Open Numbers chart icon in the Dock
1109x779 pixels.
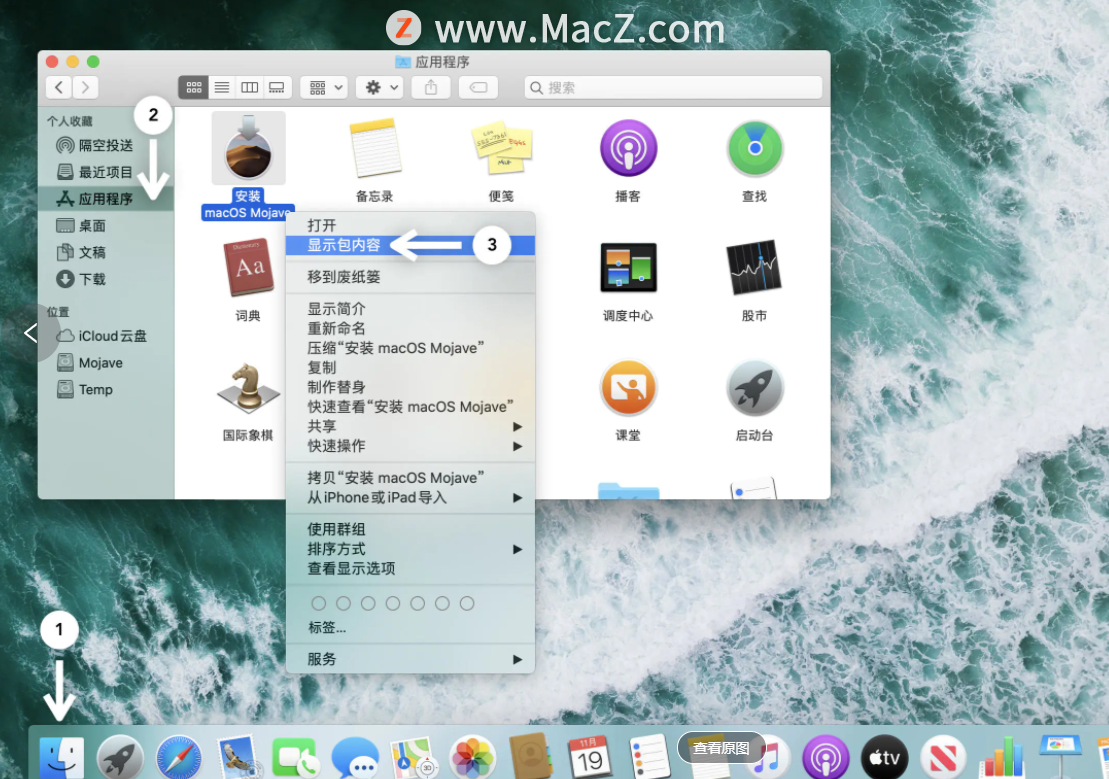click(x=1001, y=758)
